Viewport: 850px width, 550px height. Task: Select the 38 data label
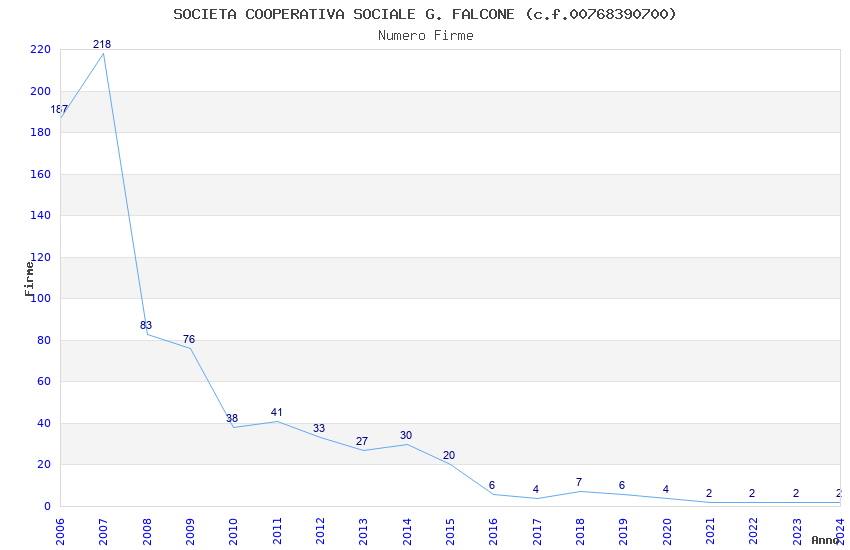tap(232, 418)
